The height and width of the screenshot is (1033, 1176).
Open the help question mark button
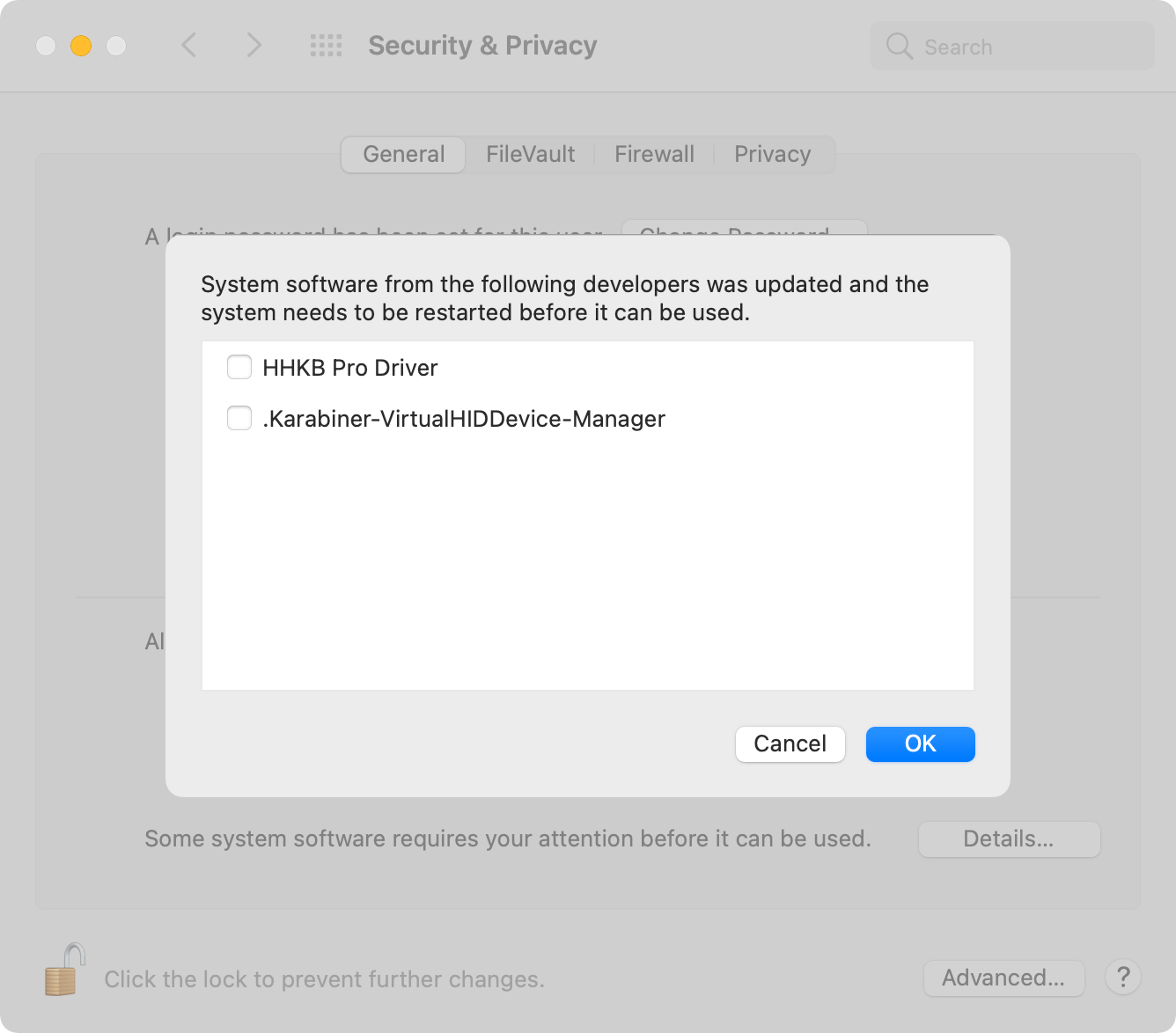(1123, 978)
